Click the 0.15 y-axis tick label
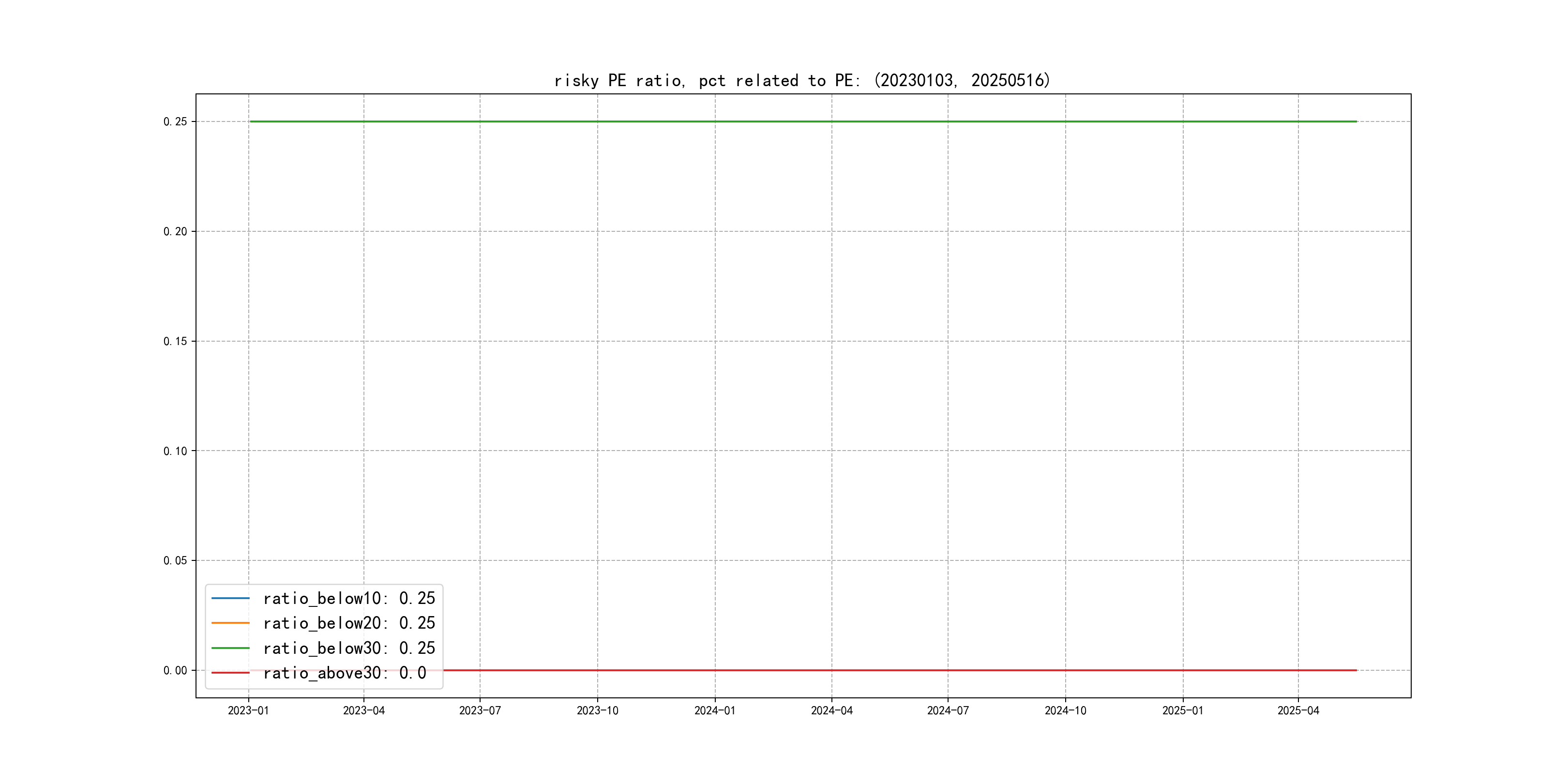This screenshot has height=784, width=1568. click(x=175, y=342)
